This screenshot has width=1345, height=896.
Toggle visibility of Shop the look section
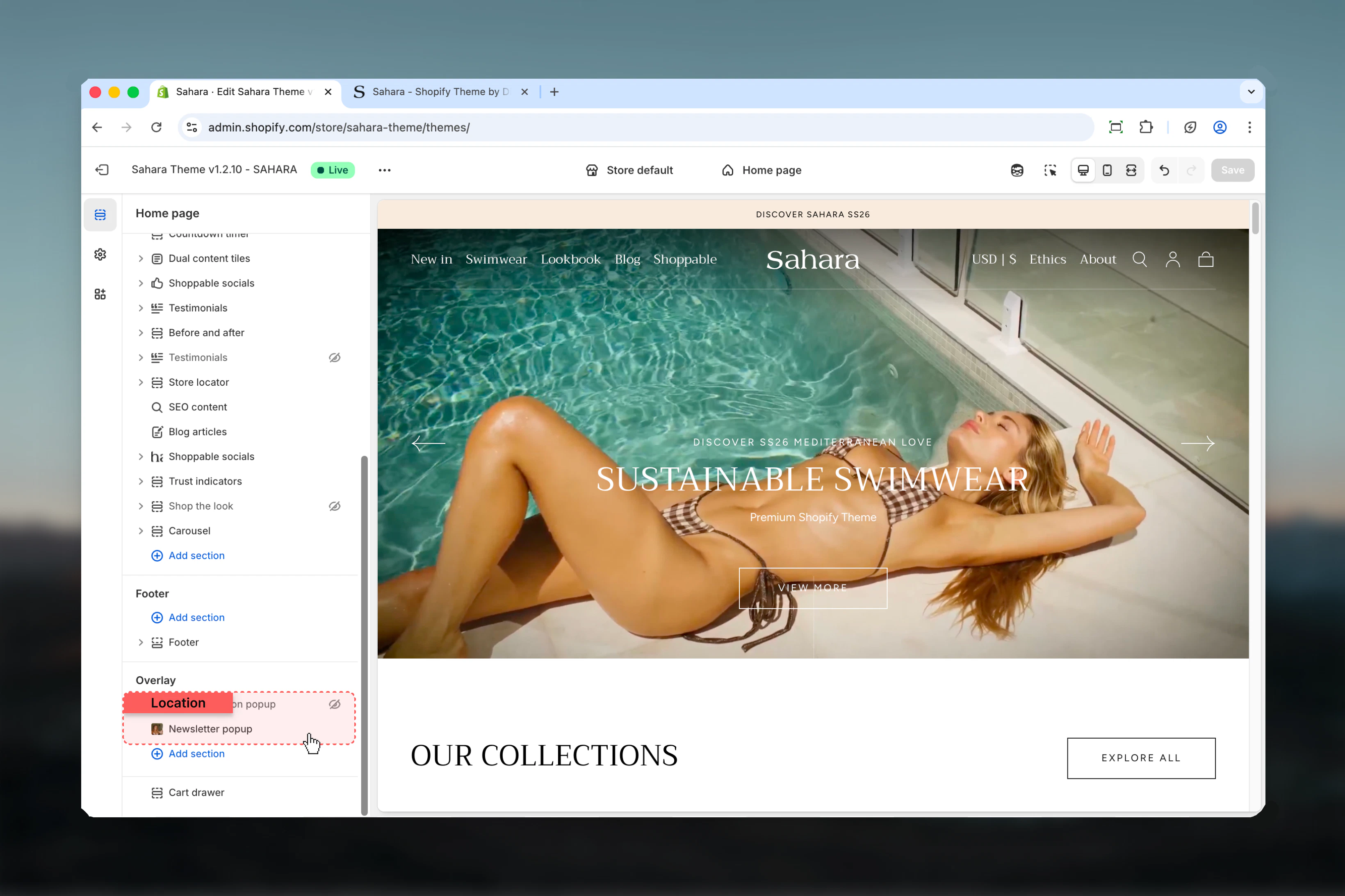pyautogui.click(x=334, y=506)
